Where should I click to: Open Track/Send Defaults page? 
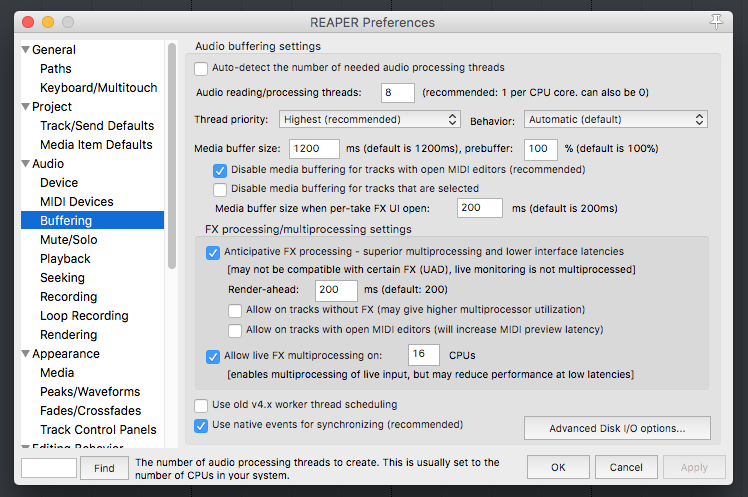pyautogui.click(x=97, y=126)
